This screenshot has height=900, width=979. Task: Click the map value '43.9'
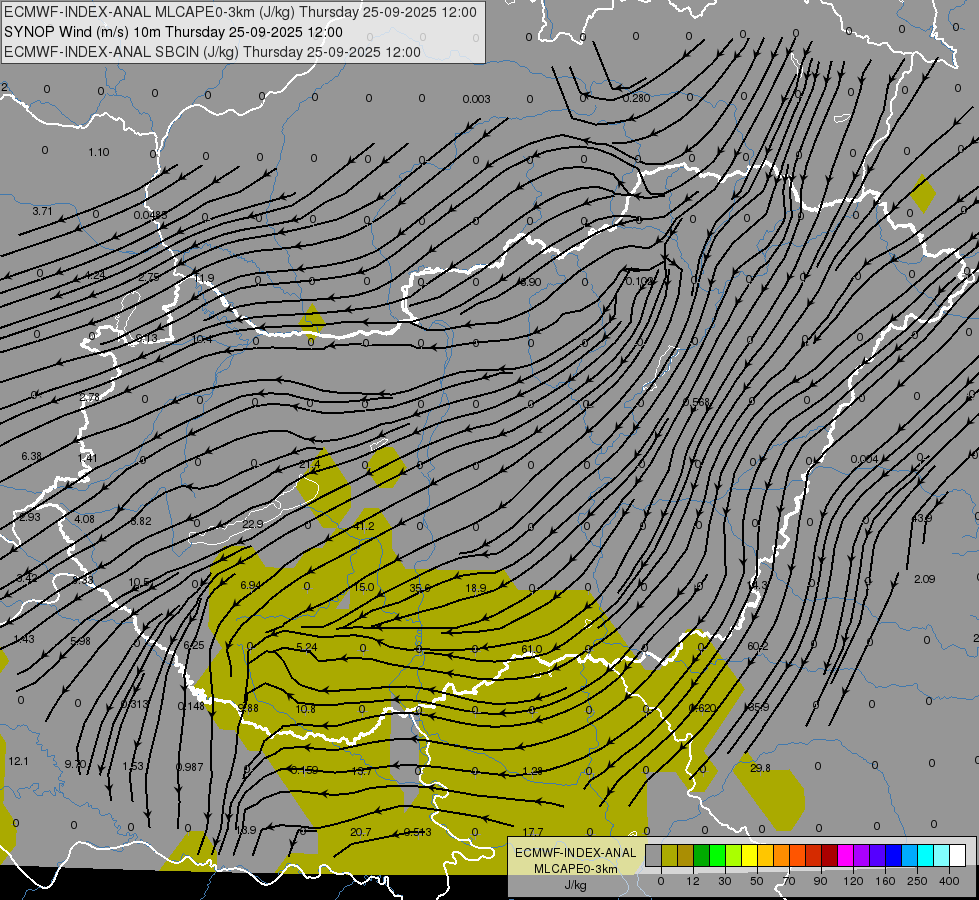[x=922, y=518]
